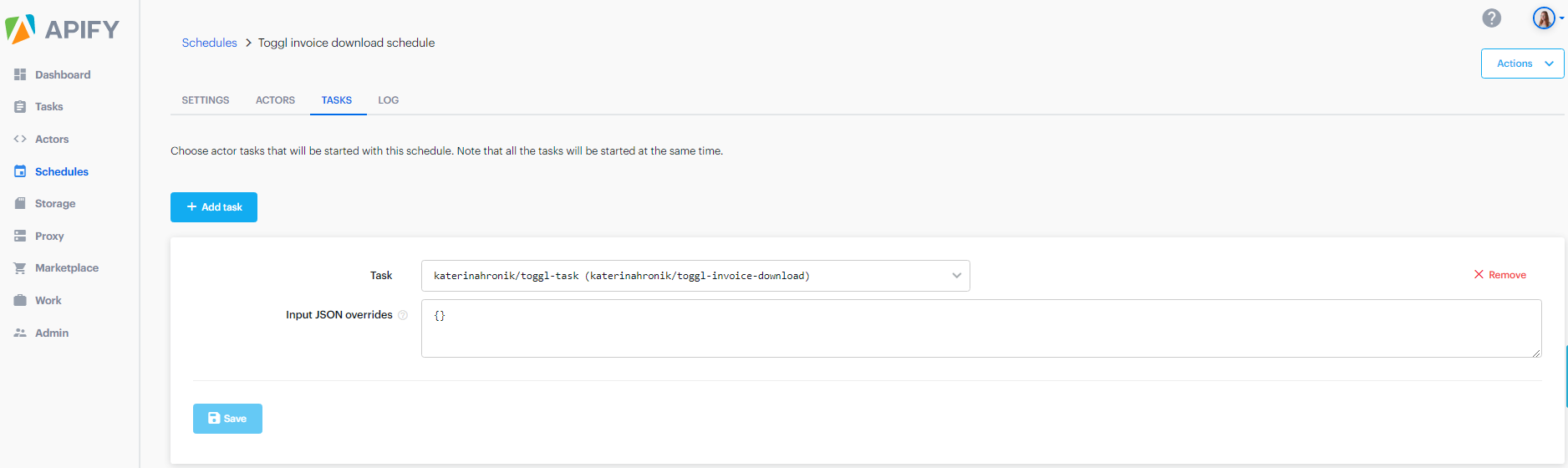Image resolution: width=1568 pixels, height=468 pixels.
Task: Switch to the Settings tab
Action: coord(206,100)
